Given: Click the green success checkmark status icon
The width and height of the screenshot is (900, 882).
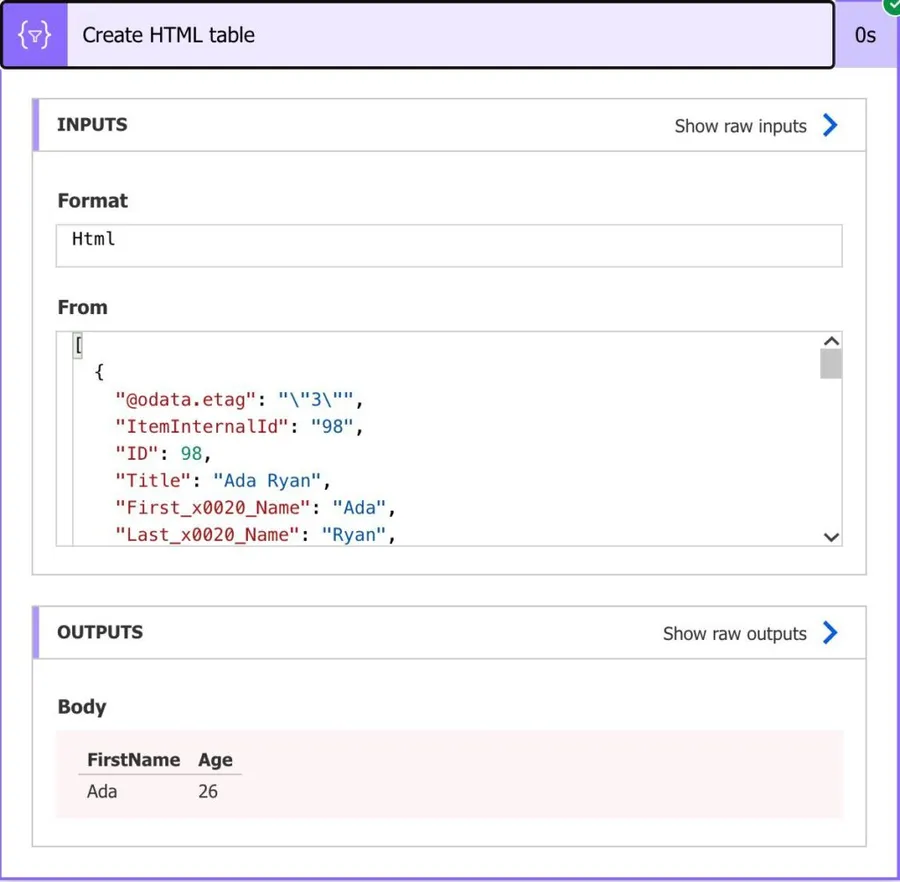Looking at the screenshot, I should point(891,6).
